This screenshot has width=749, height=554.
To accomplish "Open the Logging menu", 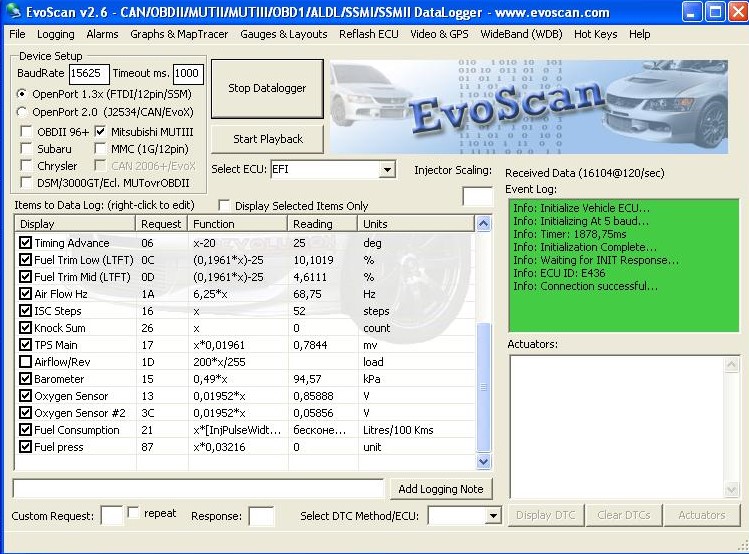I will [x=56, y=34].
